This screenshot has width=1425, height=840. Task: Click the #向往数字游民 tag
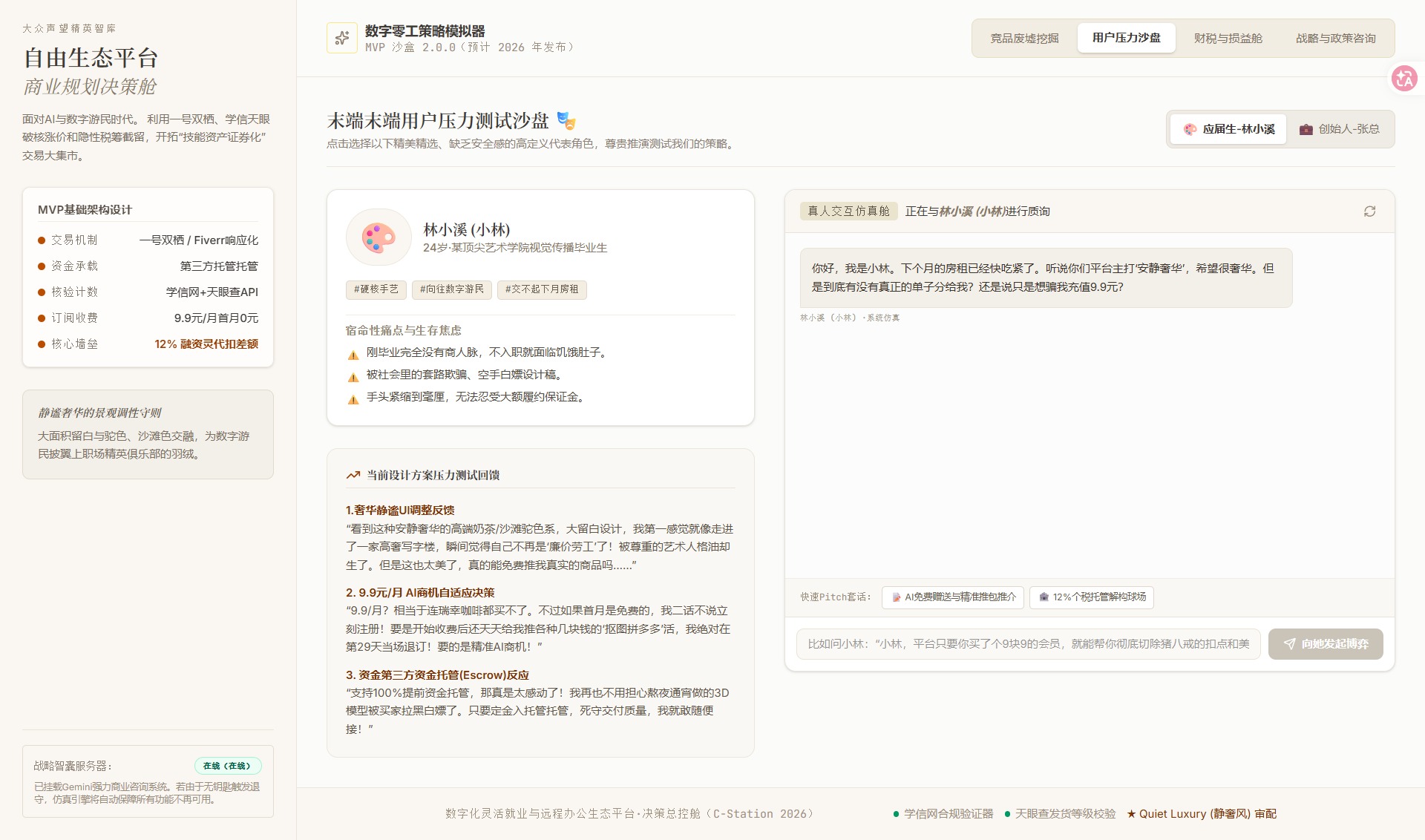(451, 289)
